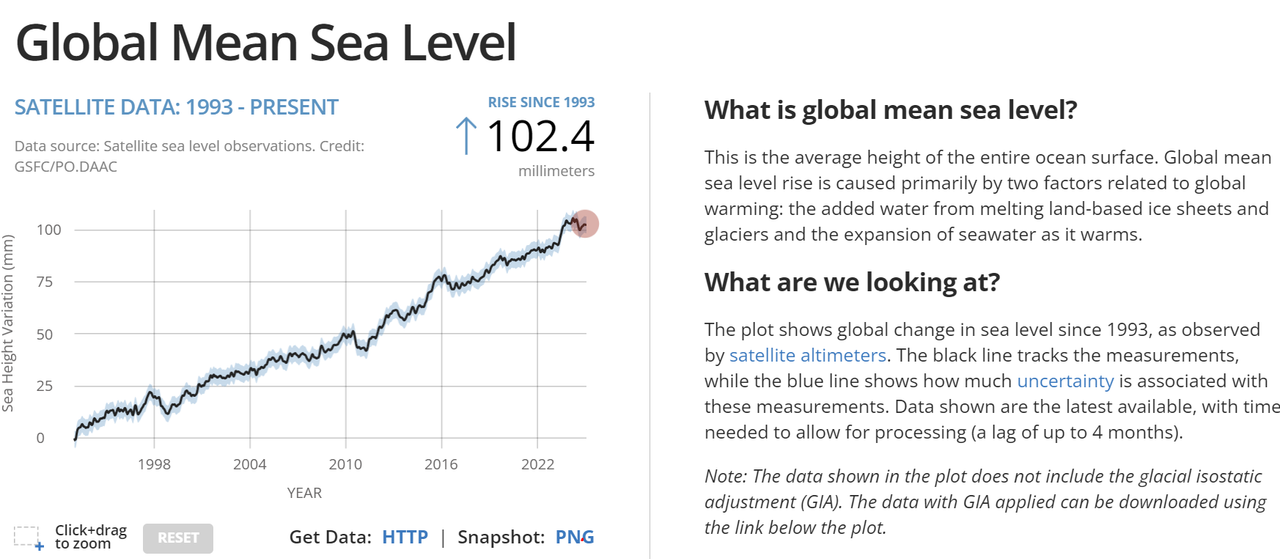Click the RISE SINCE 1993 label

tap(541, 102)
